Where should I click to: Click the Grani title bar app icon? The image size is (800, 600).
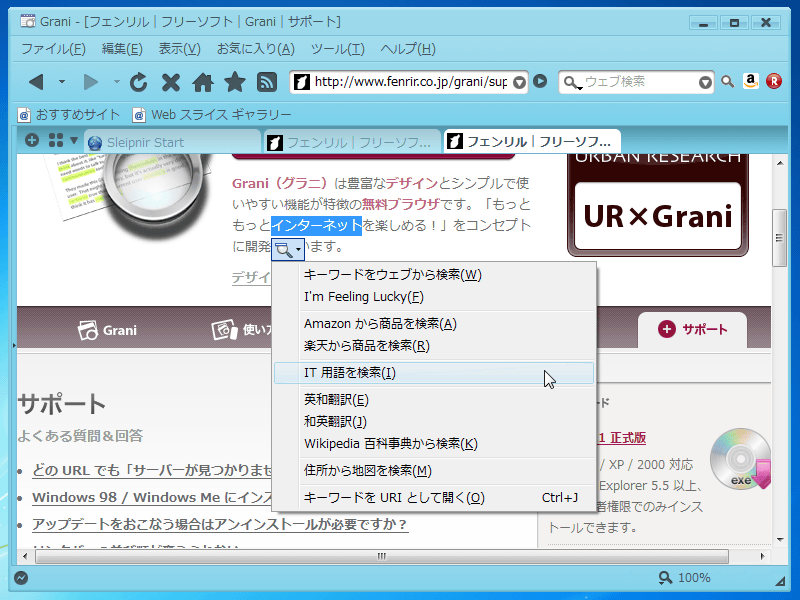point(28,21)
